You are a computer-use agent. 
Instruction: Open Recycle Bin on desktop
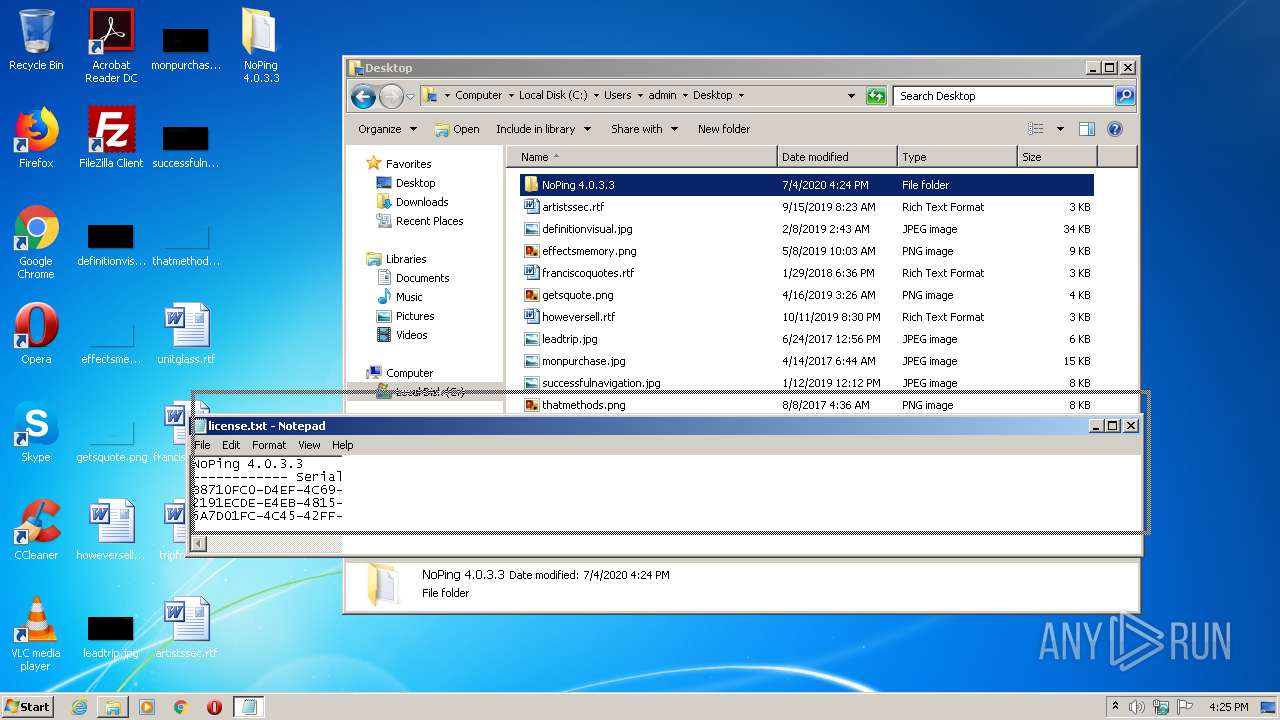[x=36, y=40]
